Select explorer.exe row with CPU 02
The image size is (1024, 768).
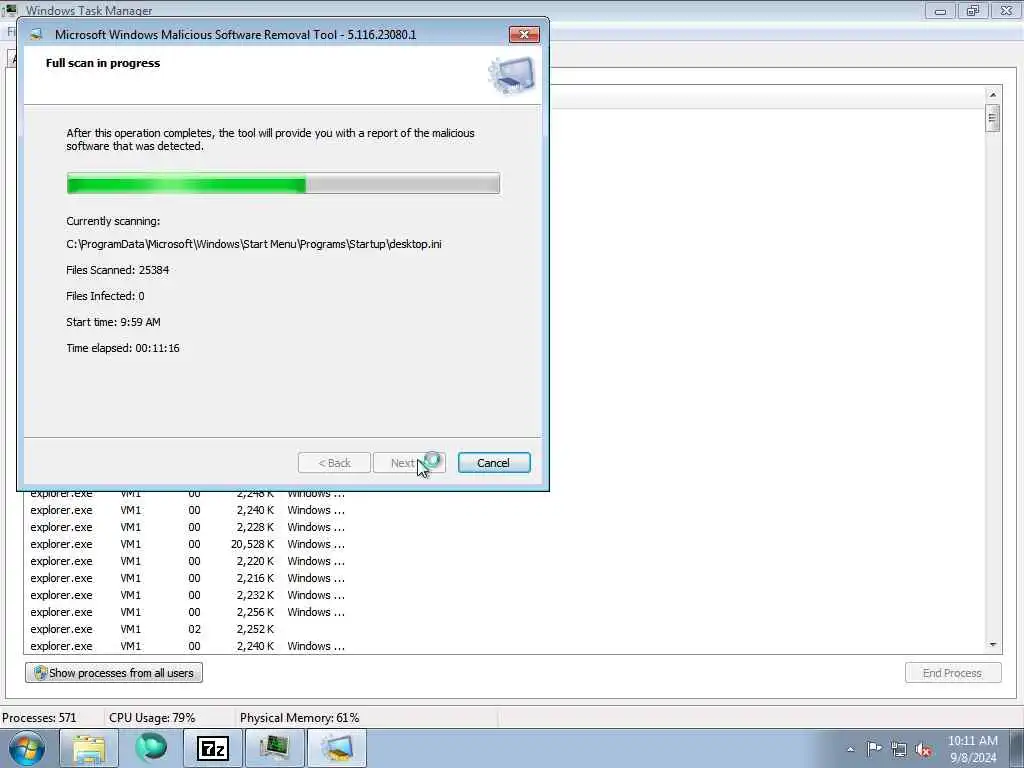click(187, 629)
